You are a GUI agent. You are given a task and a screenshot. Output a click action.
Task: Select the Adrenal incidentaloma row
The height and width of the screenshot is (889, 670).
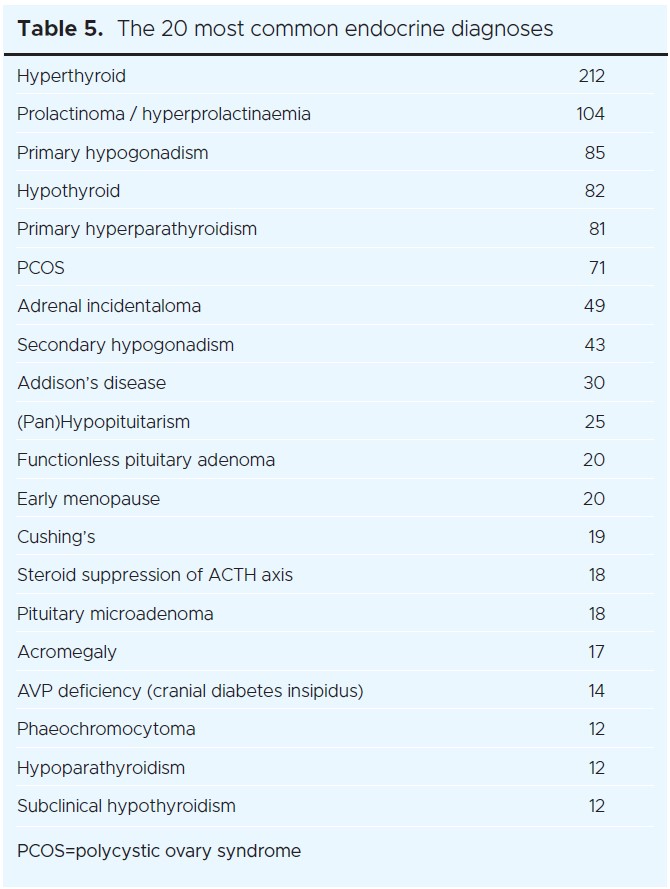click(109, 306)
